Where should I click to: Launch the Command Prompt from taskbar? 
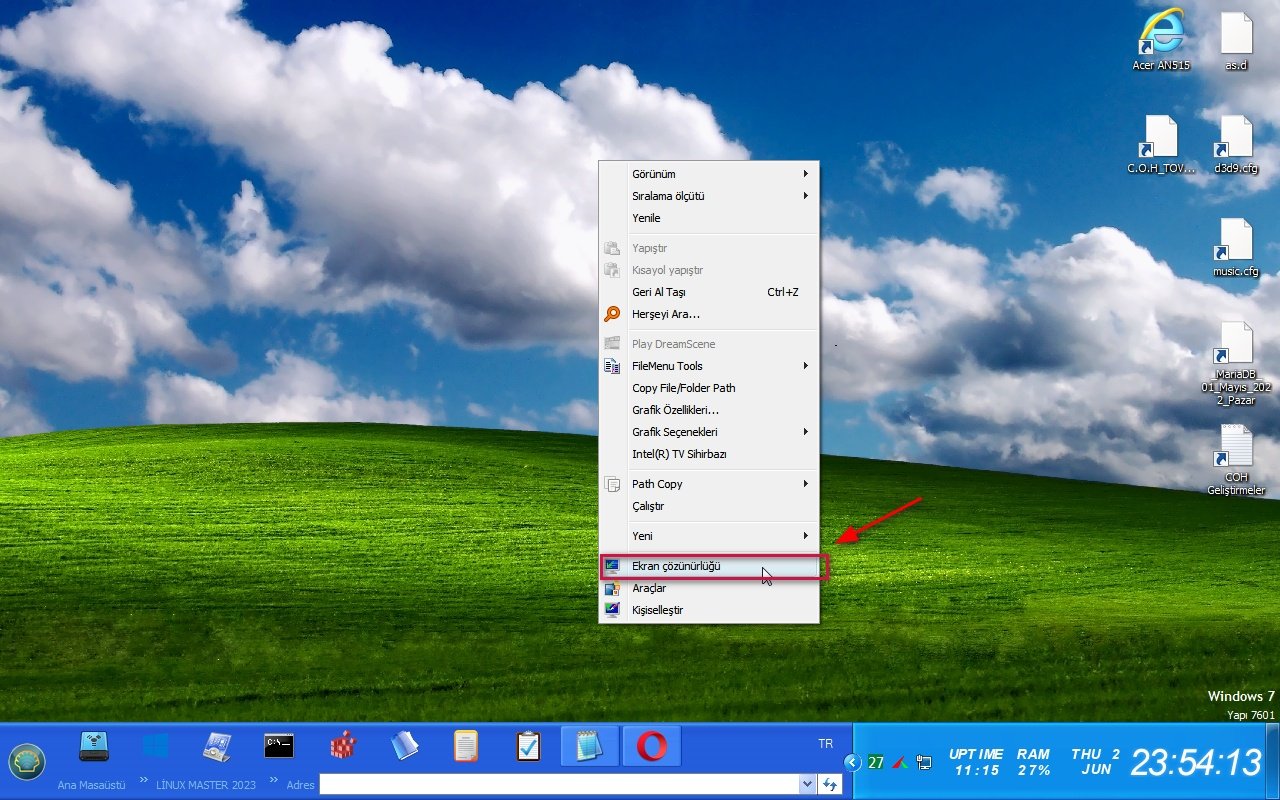click(279, 746)
